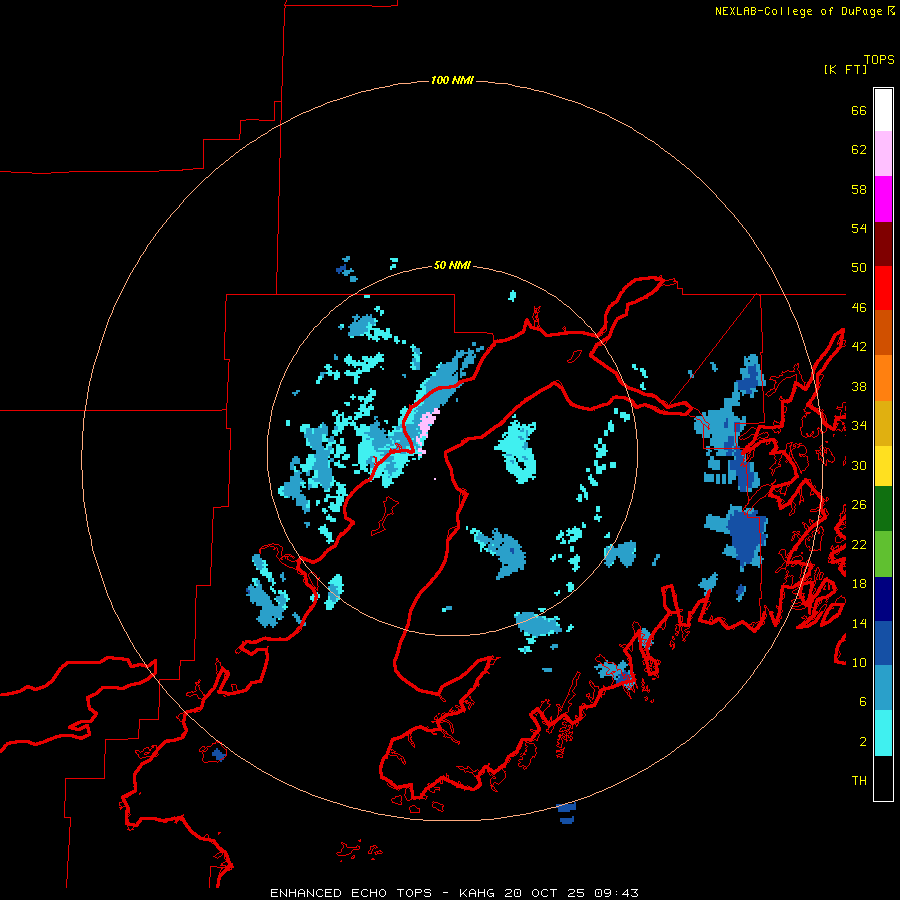Click the NEXLAB-College of DuPage label
900x900 pixels.
coord(798,11)
